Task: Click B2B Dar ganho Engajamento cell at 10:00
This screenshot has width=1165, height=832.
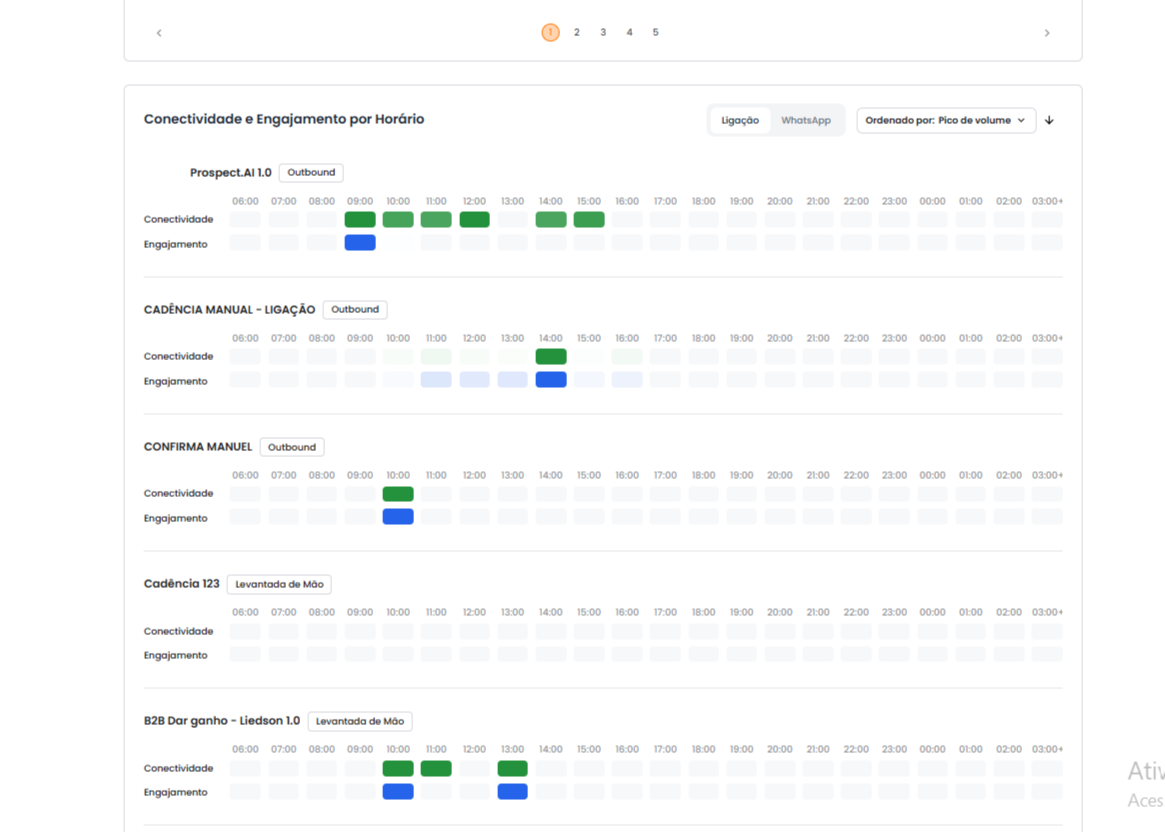Action: pyautogui.click(x=398, y=792)
